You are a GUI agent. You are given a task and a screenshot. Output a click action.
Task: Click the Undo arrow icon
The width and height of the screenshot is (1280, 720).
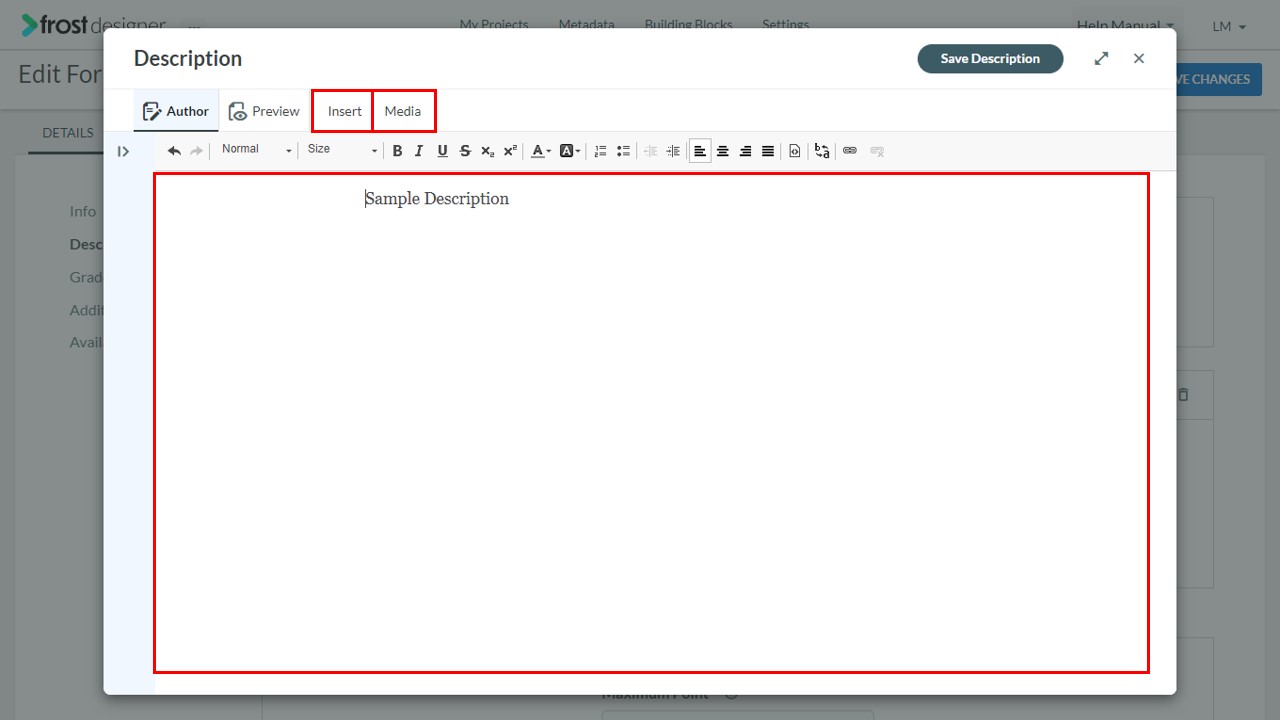[x=174, y=151]
